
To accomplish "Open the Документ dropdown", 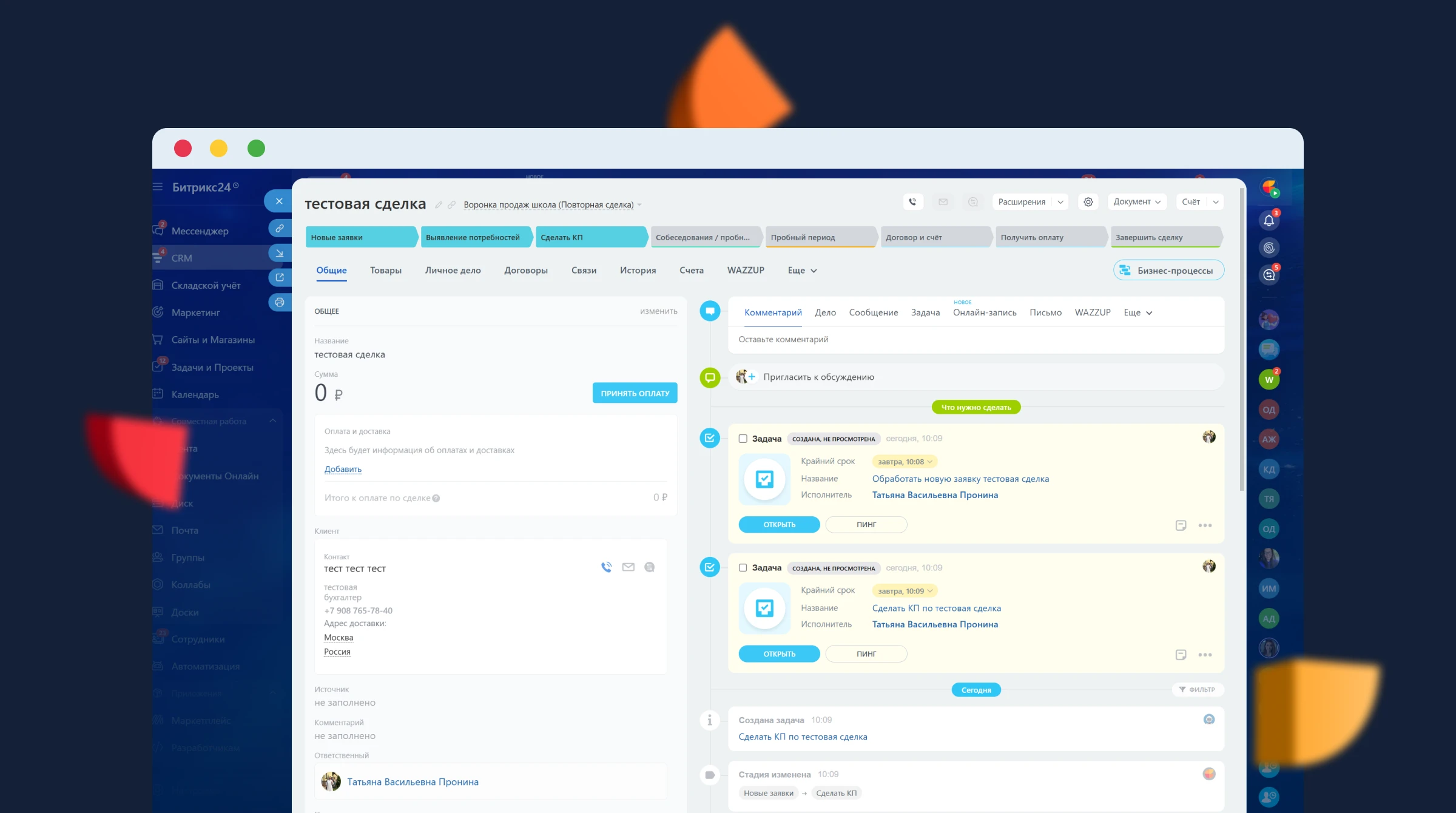I will click(1136, 202).
